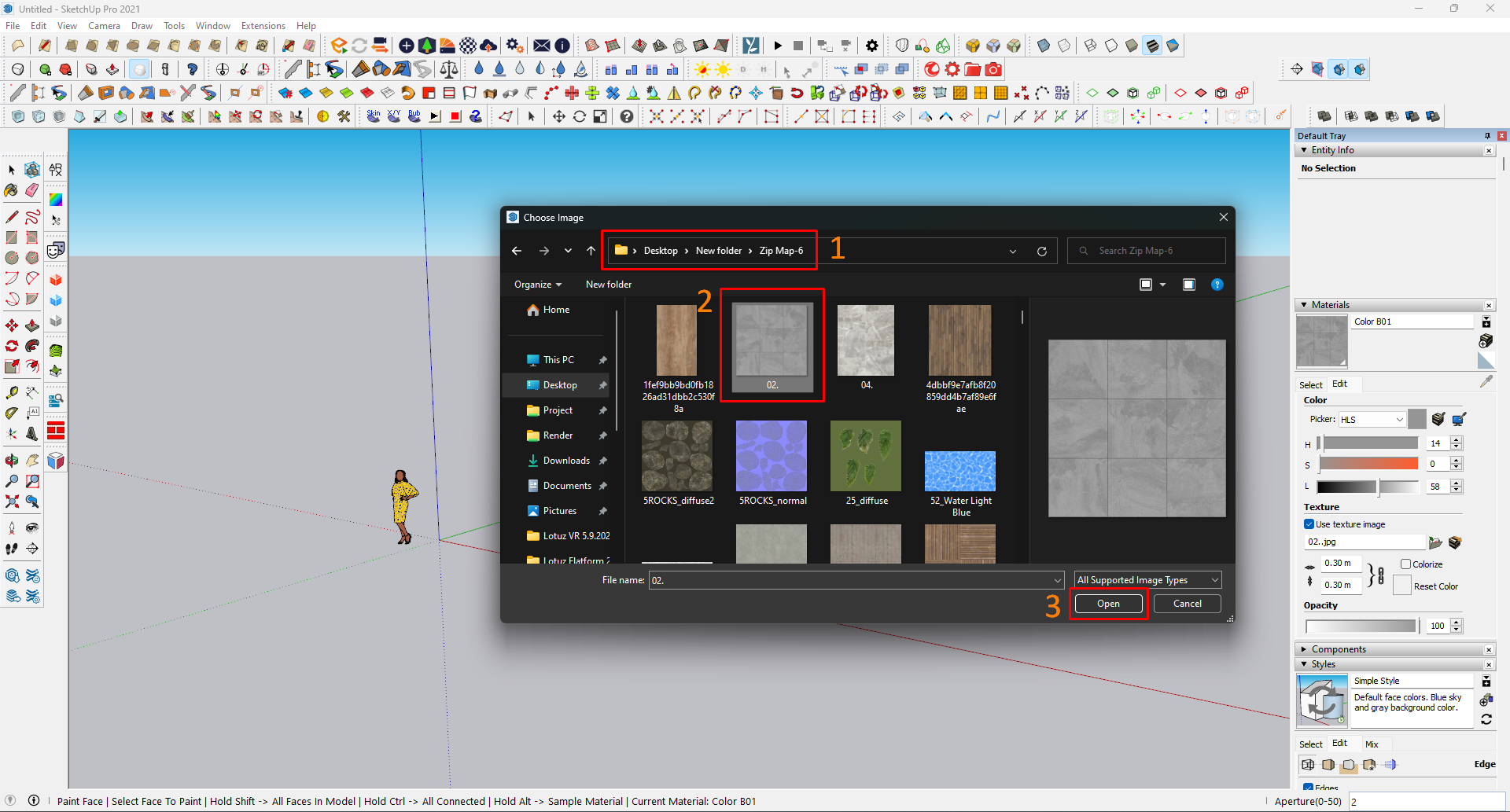Open the address bar previous locations dropdown
The height and width of the screenshot is (812, 1510).
[x=1013, y=252]
